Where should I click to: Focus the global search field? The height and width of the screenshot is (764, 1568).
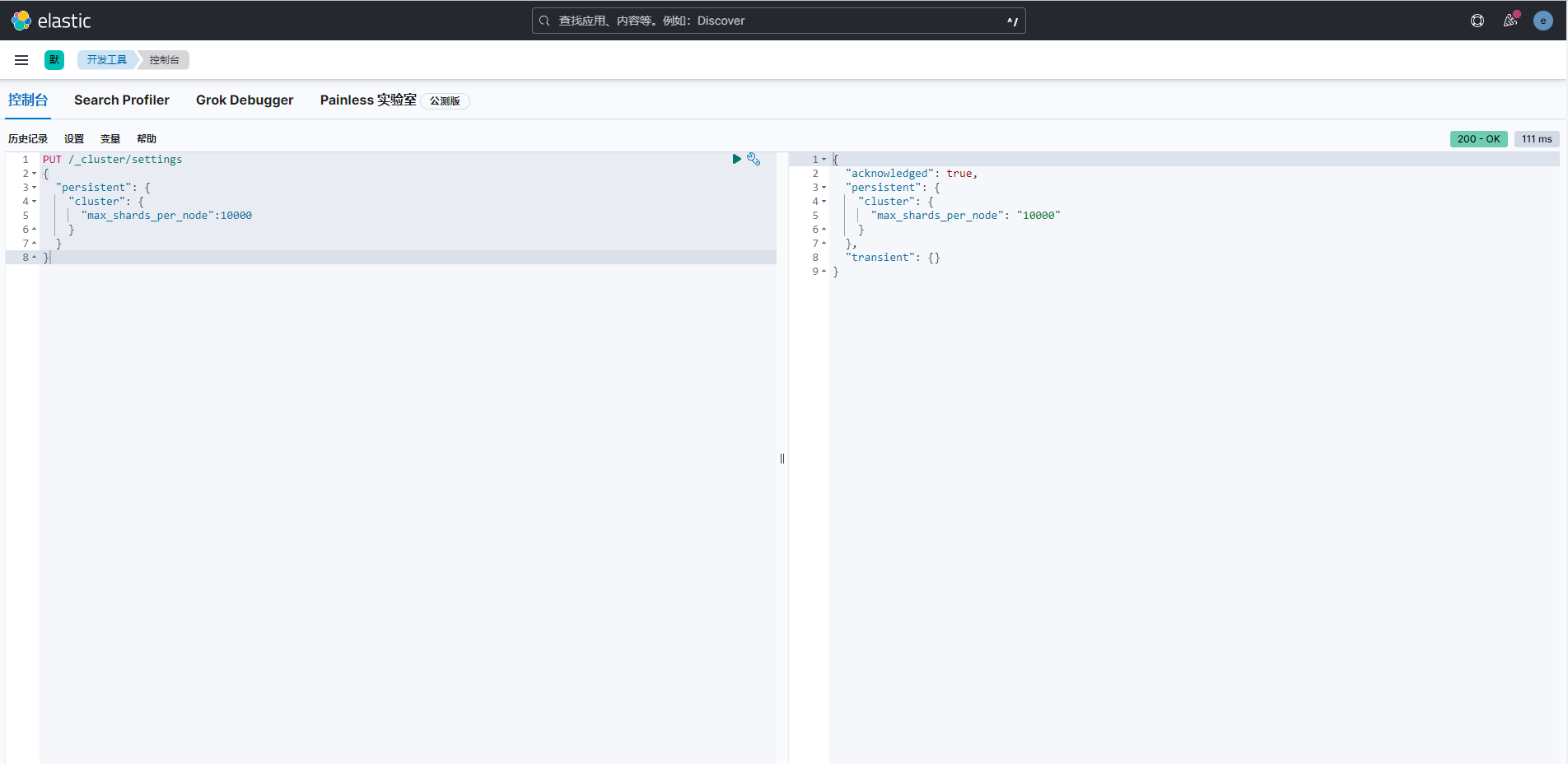[778, 21]
